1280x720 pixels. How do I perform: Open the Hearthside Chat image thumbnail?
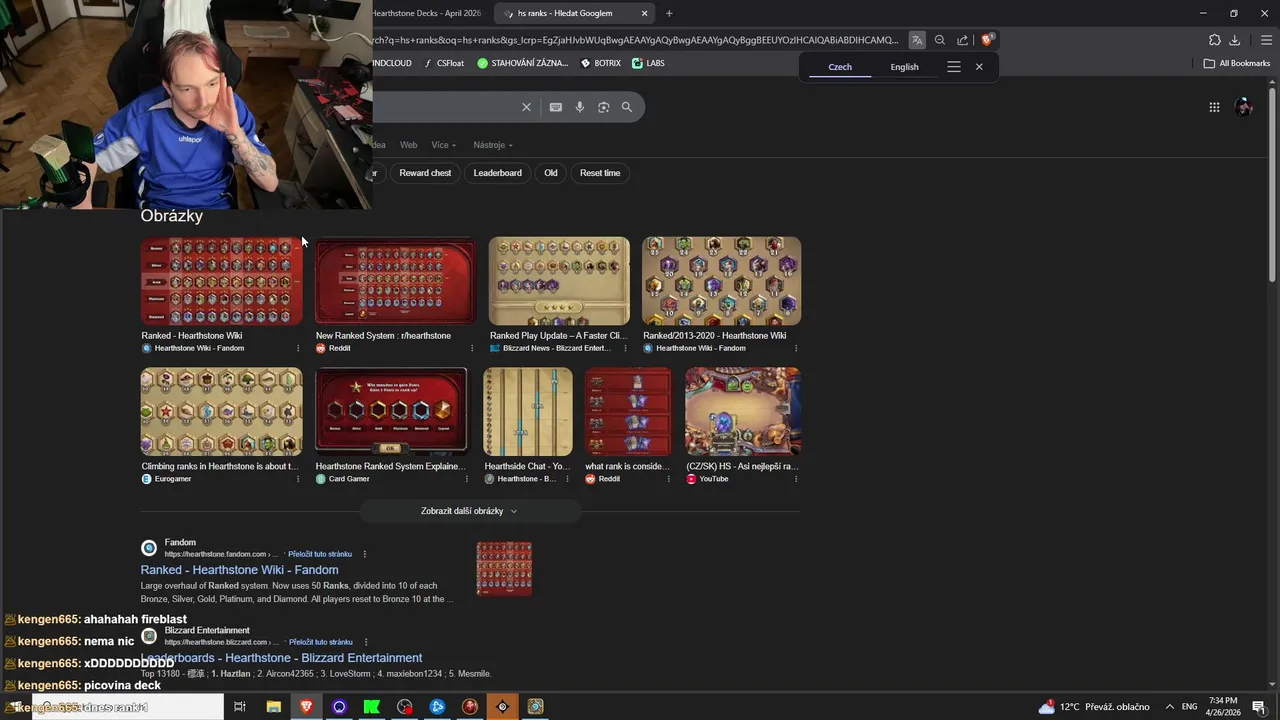528,412
